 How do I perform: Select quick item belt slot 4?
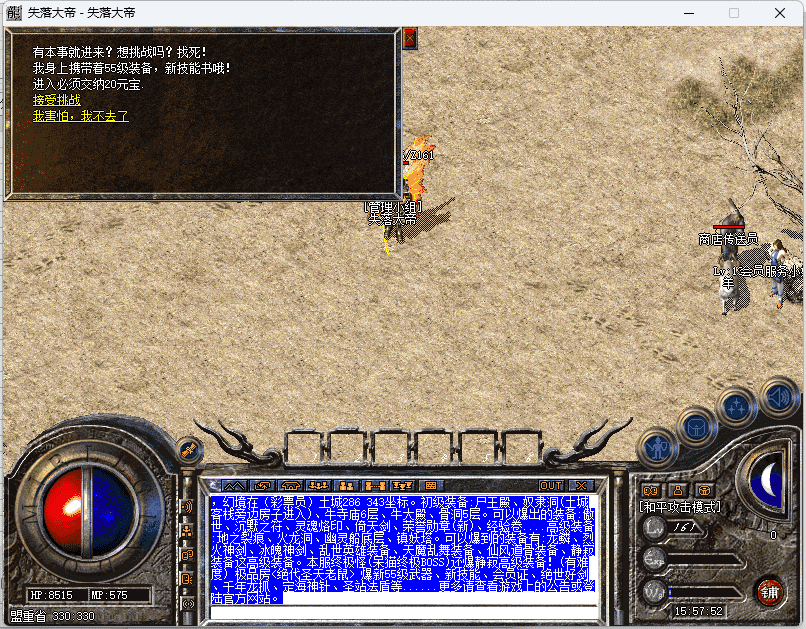[x=435, y=447]
